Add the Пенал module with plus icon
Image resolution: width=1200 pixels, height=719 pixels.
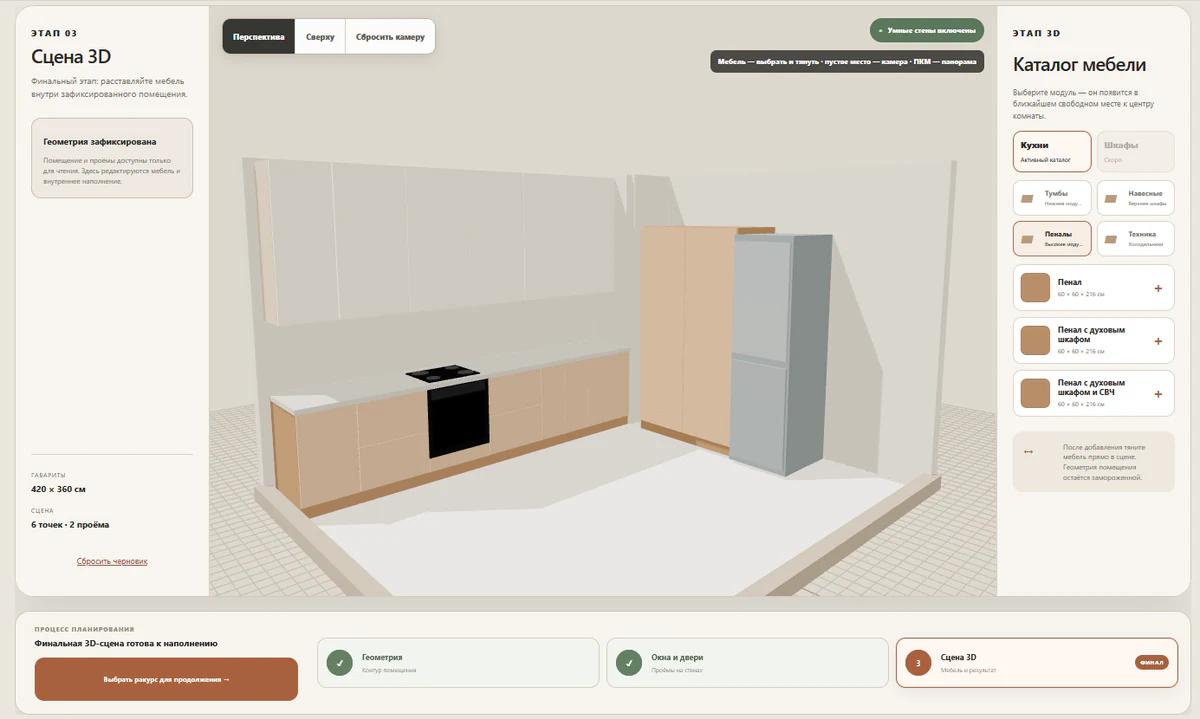click(1158, 289)
